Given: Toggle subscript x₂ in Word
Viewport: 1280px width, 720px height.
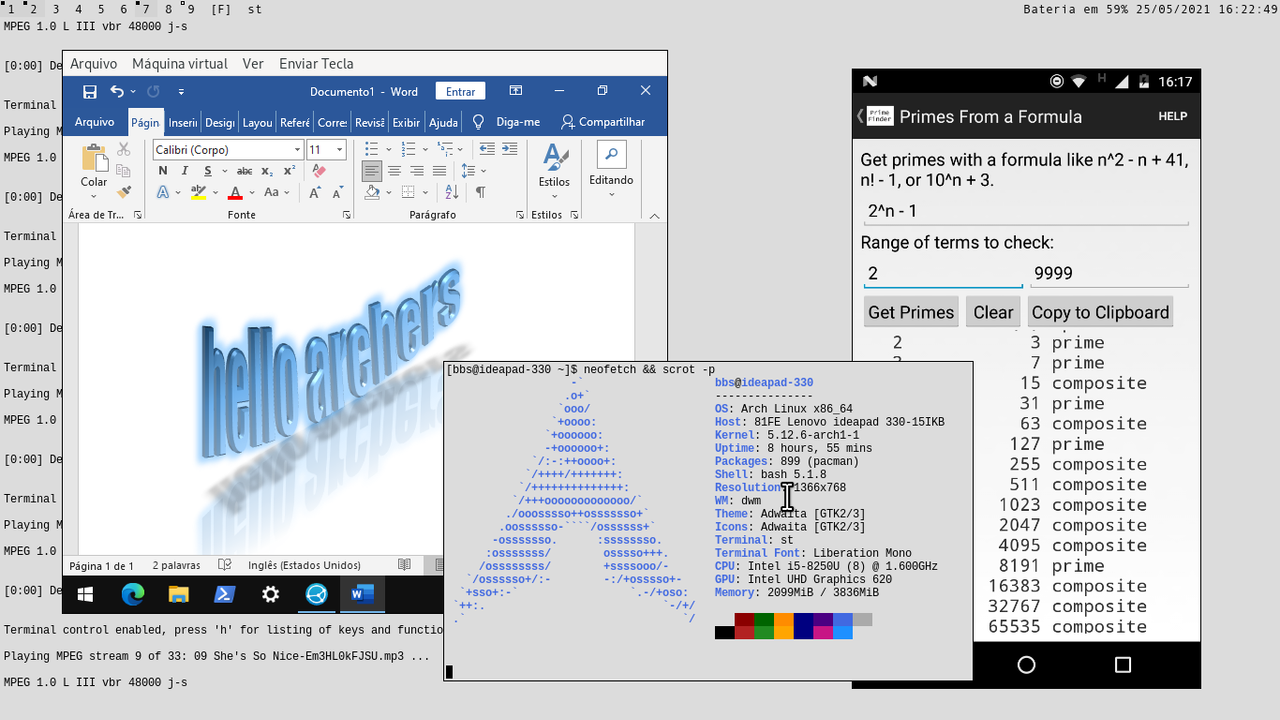Looking at the screenshot, I should click(x=268, y=171).
